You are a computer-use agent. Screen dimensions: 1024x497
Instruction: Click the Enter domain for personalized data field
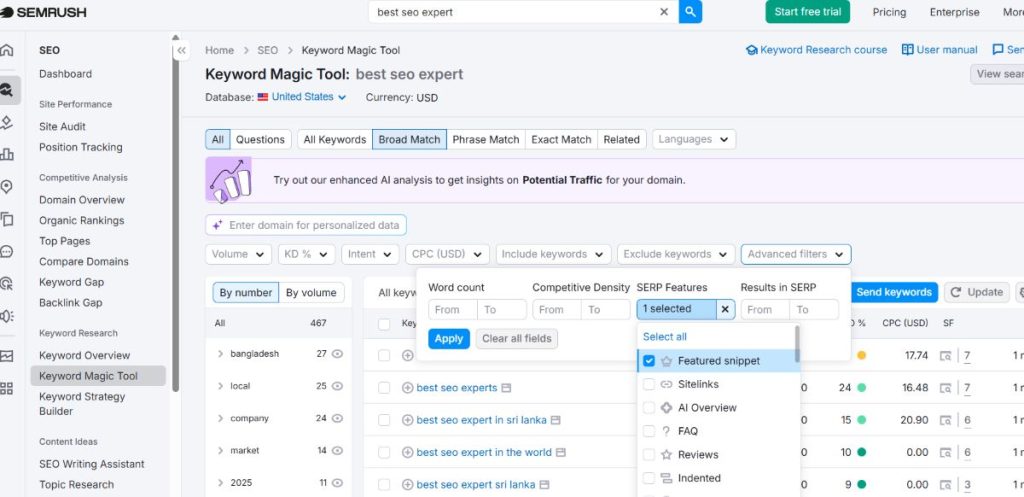(x=306, y=225)
